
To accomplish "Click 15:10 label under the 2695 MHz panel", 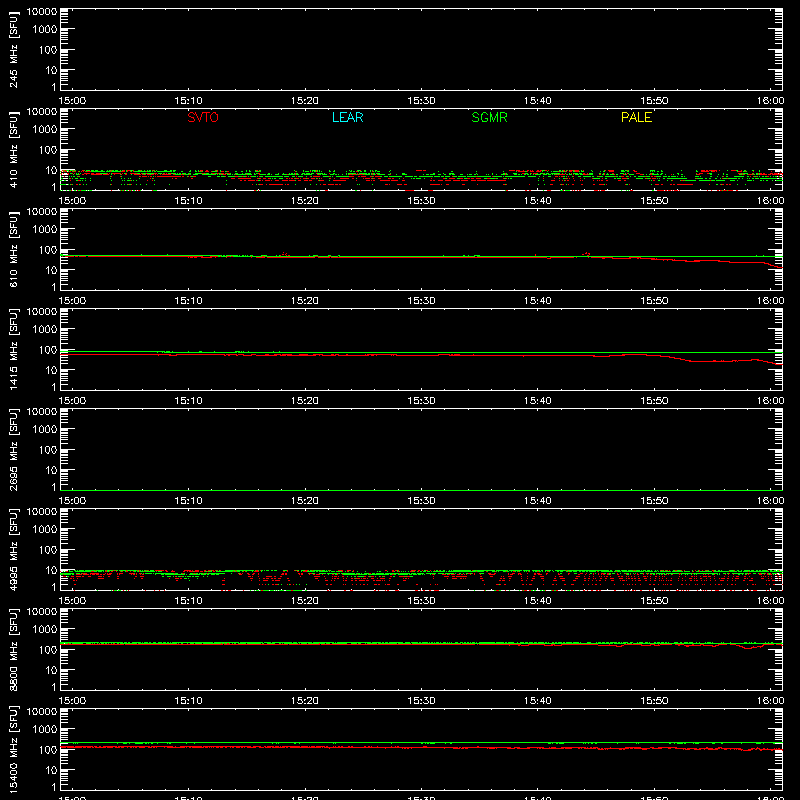I will [x=189, y=501].
